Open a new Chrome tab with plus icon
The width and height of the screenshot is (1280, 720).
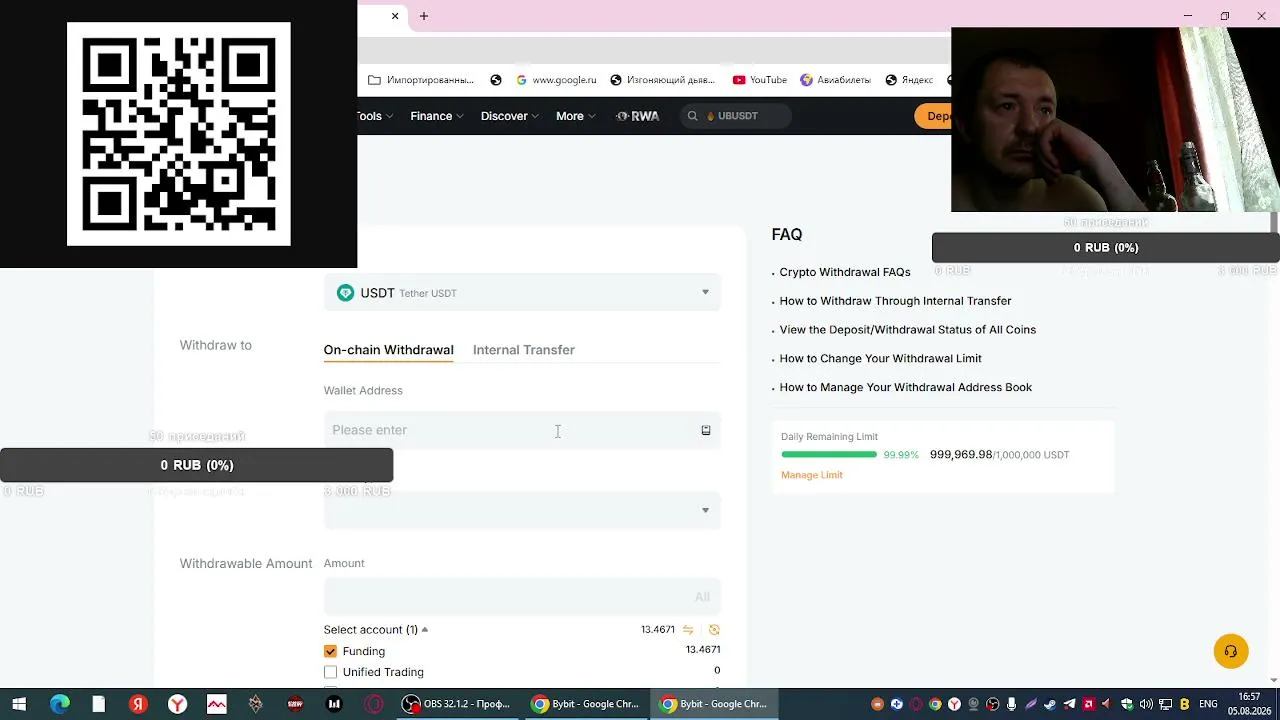pyautogui.click(x=424, y=16)
